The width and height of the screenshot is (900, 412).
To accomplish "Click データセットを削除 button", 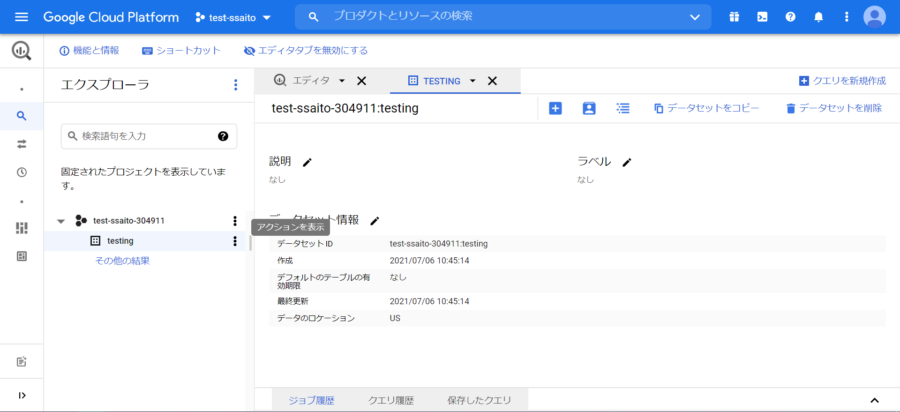I will 834,108.
